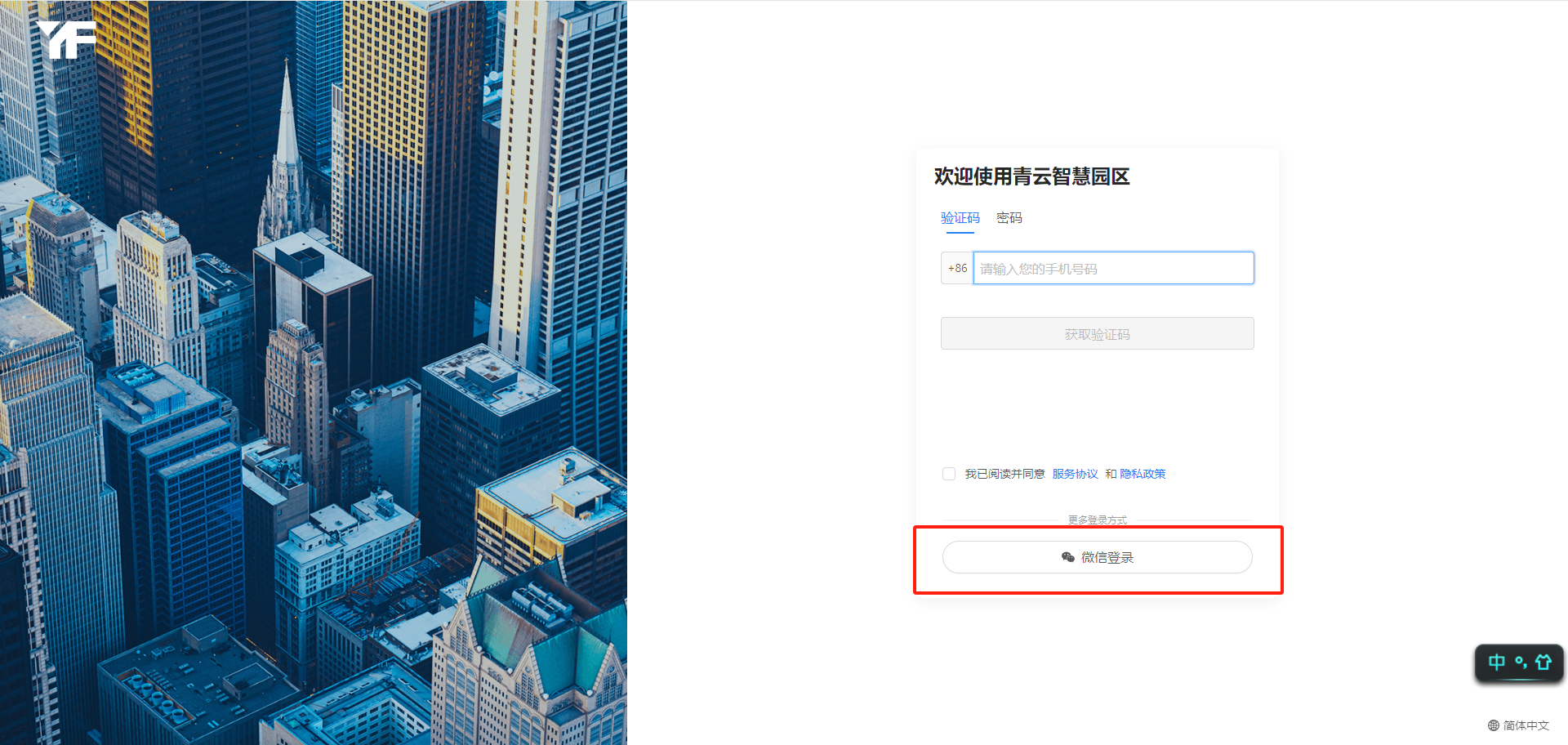Click the 欢迎使用青云智慧园区 heading
This screenshot has width=1568, height=745.
1031,176
